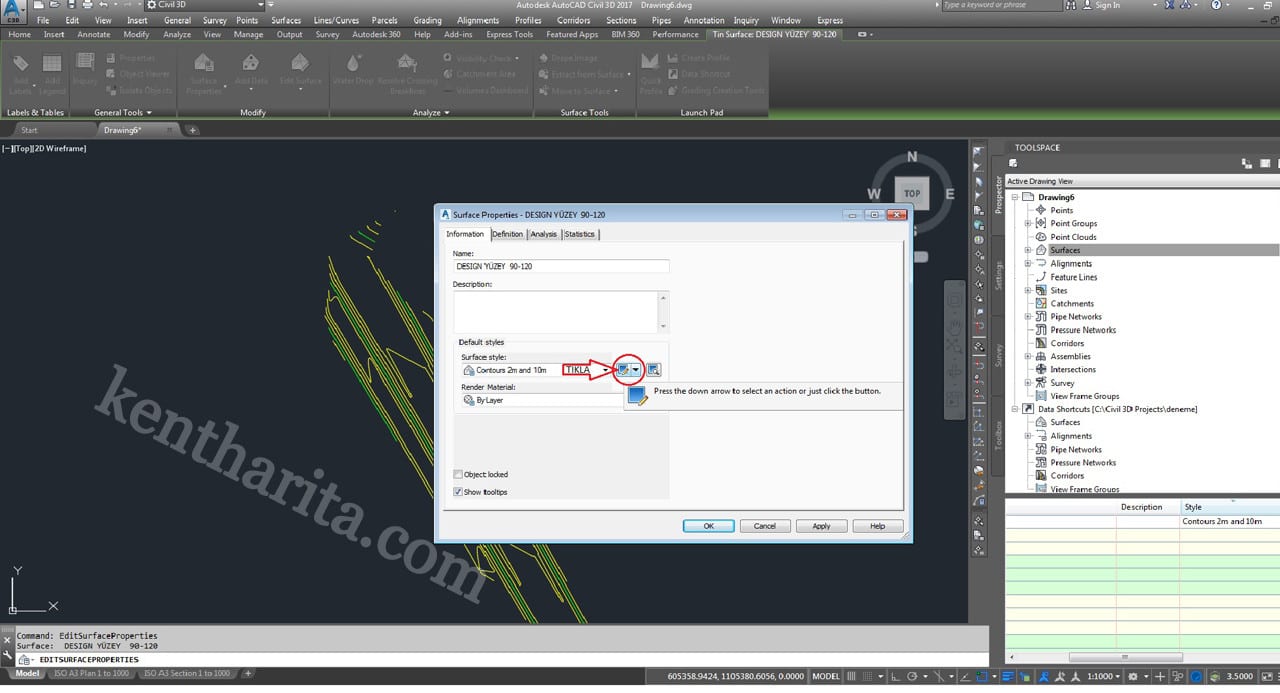Click the Quick Profile ribbon icon
Image resolution: width=1280 pixels, height=693 pixels.
[651, 68]
